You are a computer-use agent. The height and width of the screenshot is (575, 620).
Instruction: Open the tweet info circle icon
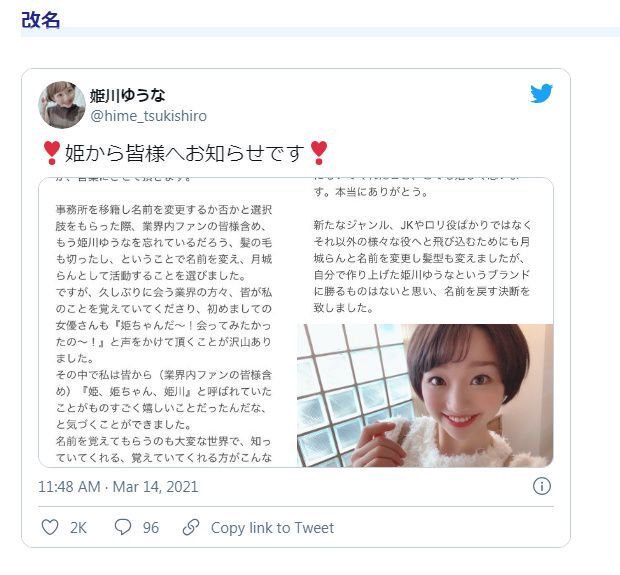point(541,486)
